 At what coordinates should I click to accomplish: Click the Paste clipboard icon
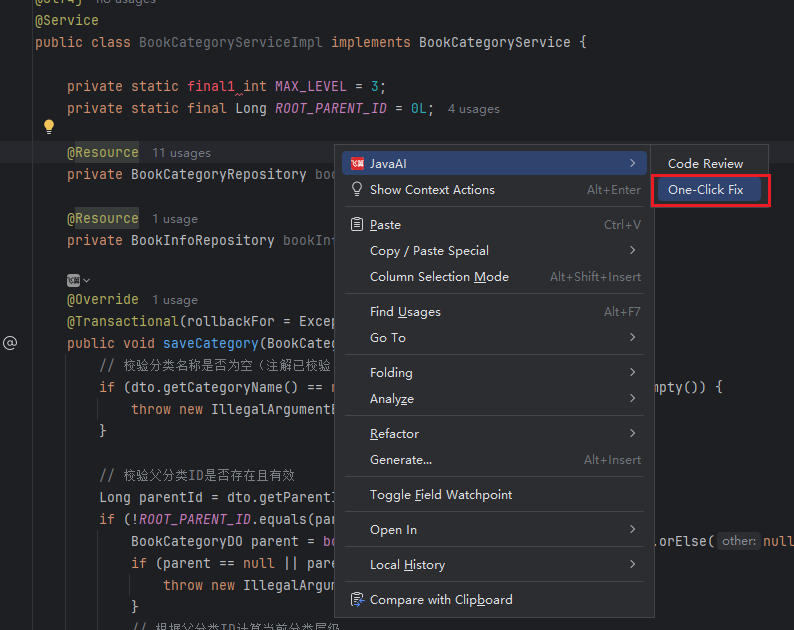[x=357, y=225]
